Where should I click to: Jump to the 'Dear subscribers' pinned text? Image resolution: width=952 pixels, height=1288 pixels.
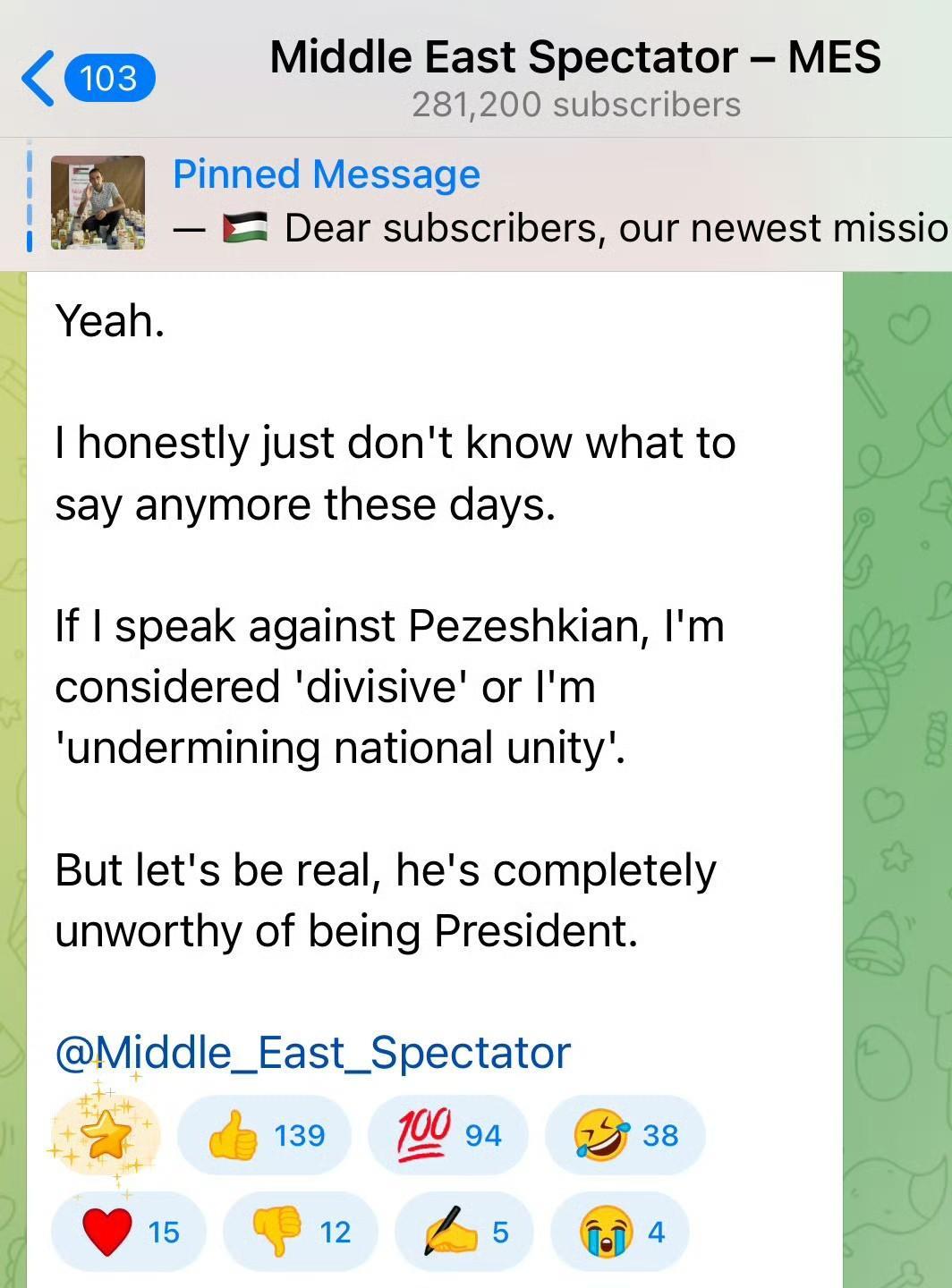[x=616, y=228]
